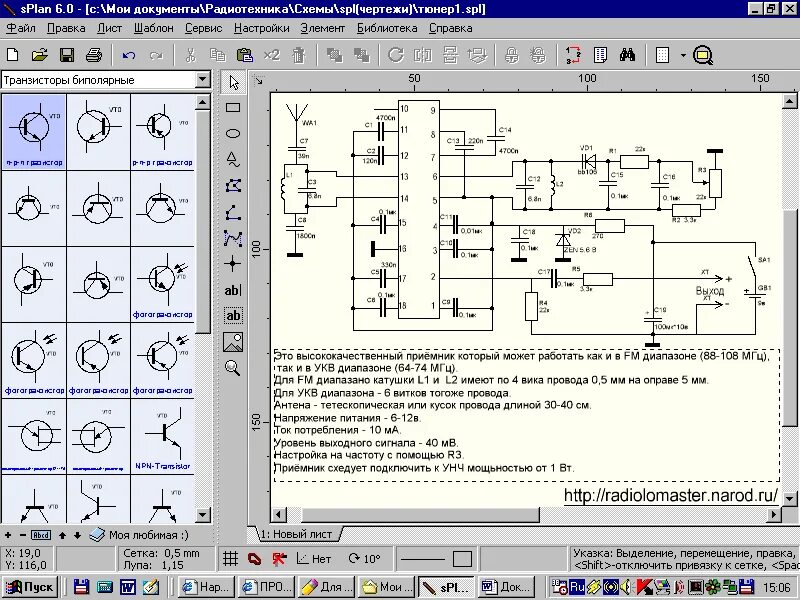Open a file with the folder icon
Image resolution: width=800 pixels, height=600 pixels.
[x=40, y=55]
